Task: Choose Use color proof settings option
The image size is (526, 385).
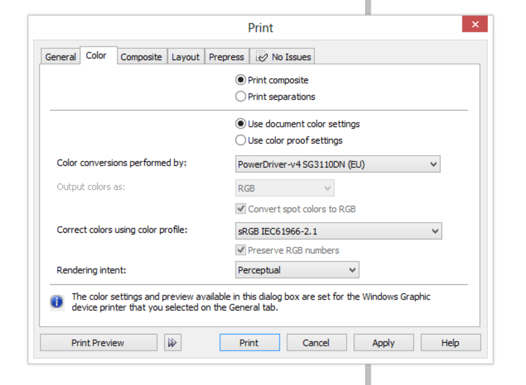Action: [241, 140]
